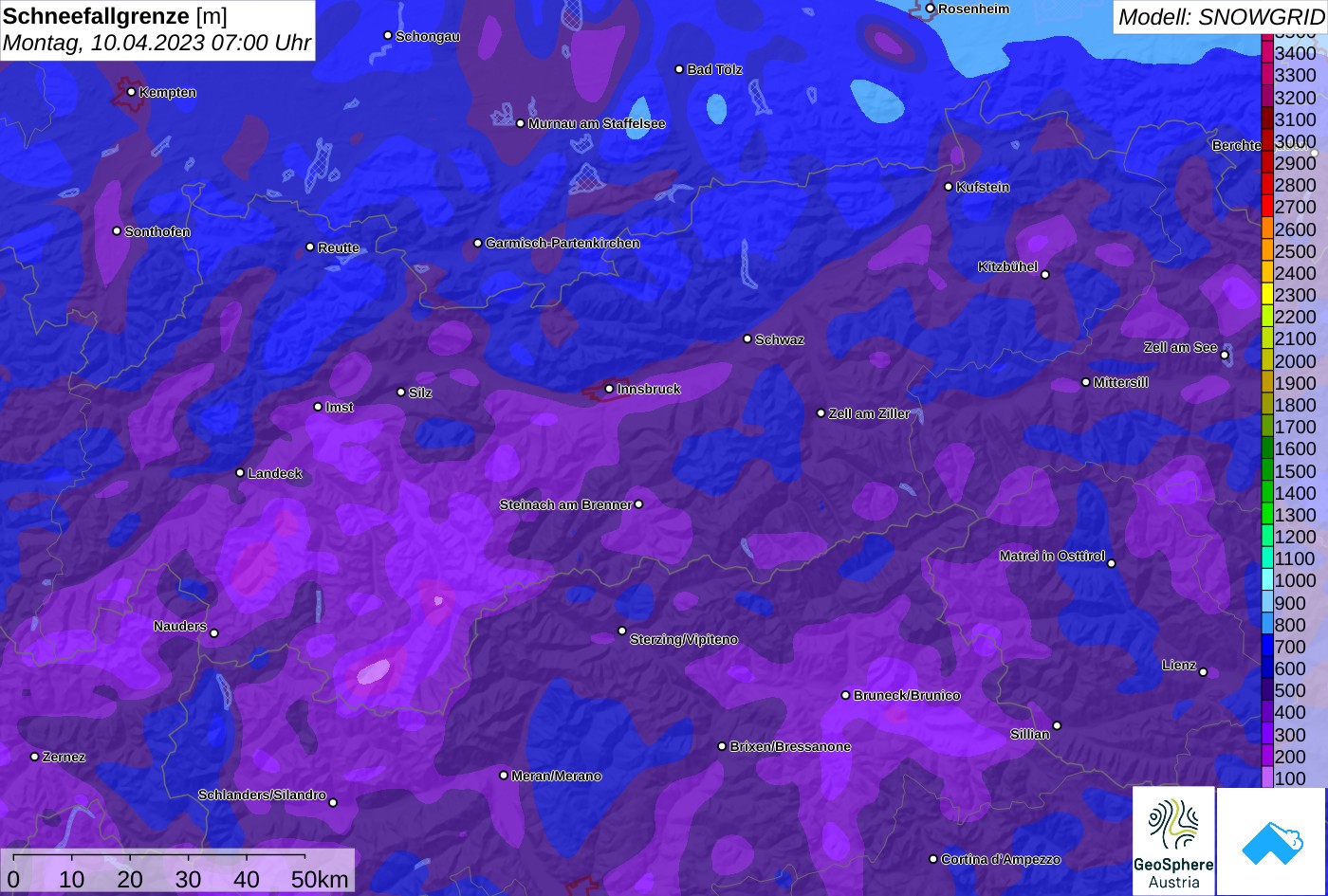Click the Brixen/Bressanone label
Image resolution: width=1328 pixels, height=896 pixels.
pos(790,746)
